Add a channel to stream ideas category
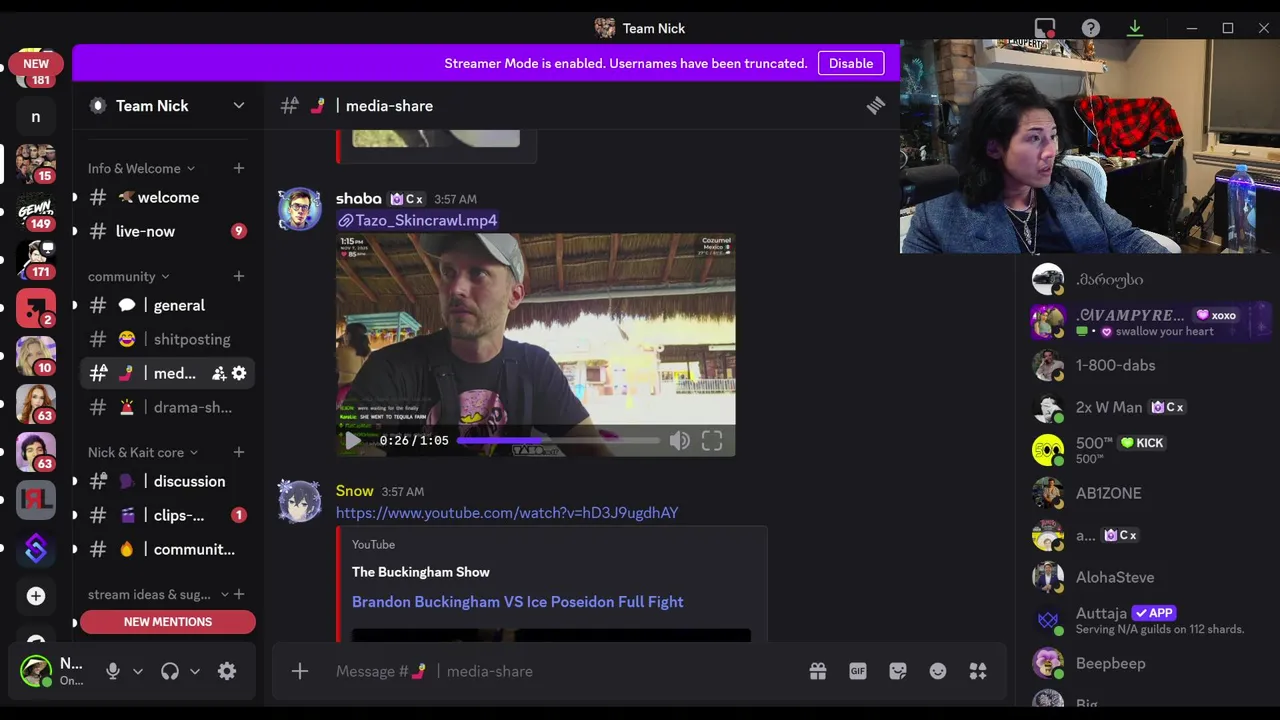Viewport: 1280px width, 720px height. point(239,594)
